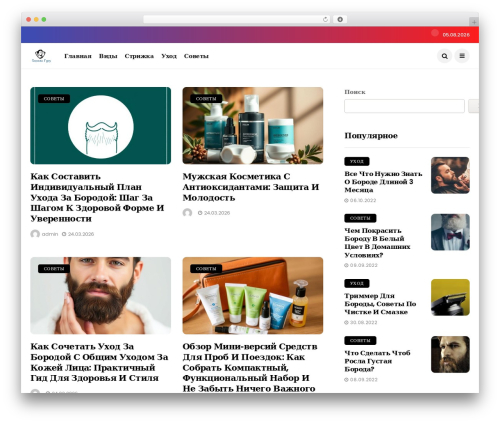Click sidebar thumbnail of man with thick beard

(450, 354)
